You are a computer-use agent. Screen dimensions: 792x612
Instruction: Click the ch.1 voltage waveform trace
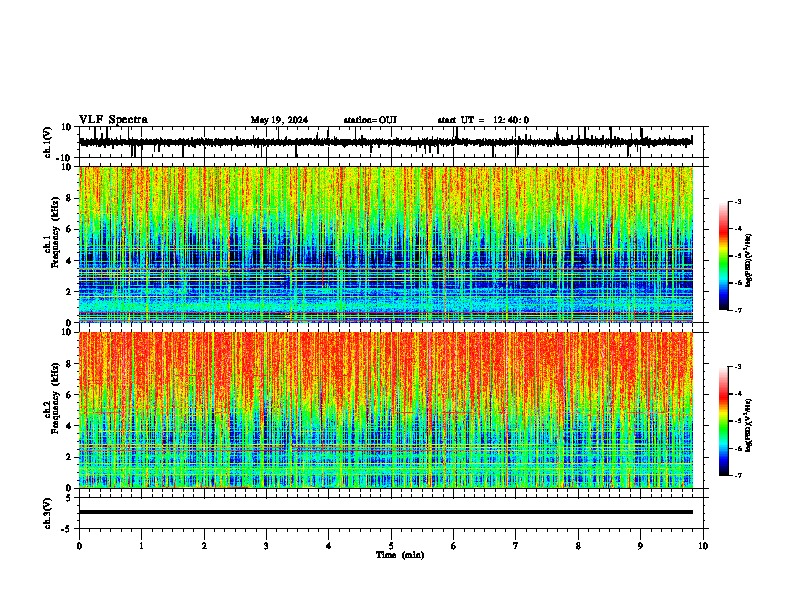386,142
